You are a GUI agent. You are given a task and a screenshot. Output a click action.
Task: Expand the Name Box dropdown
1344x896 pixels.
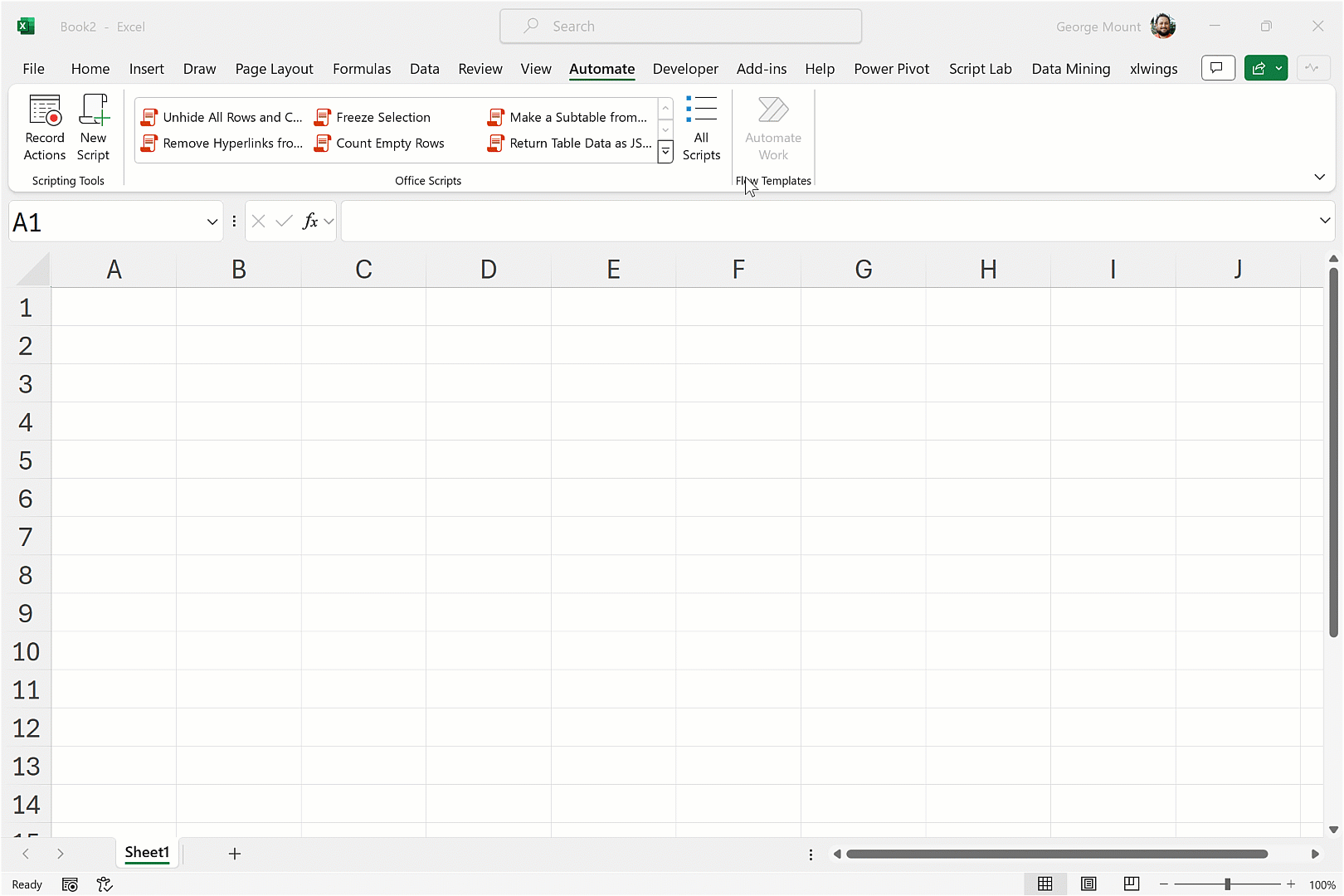[212, 222]
